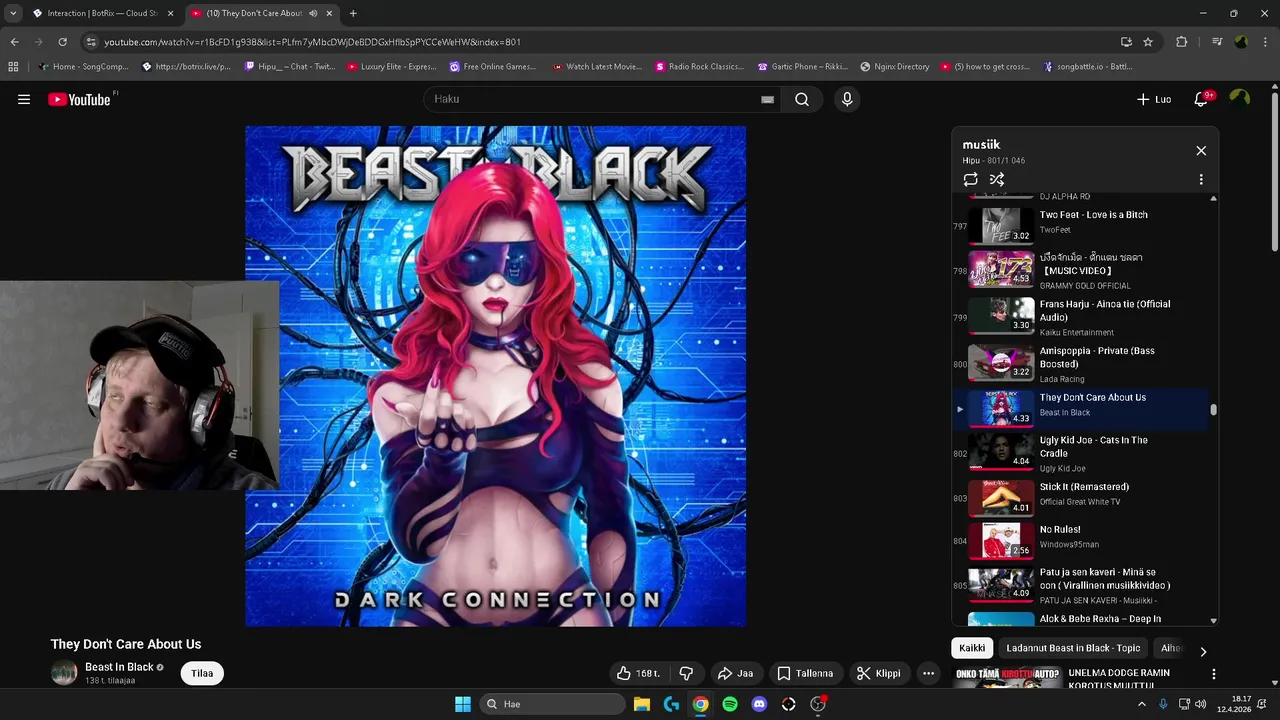This screenshot has height=720, width=1280.
Task: Go to YouTube home via logo
Action: pyautogui.click(x=79, y=99)
